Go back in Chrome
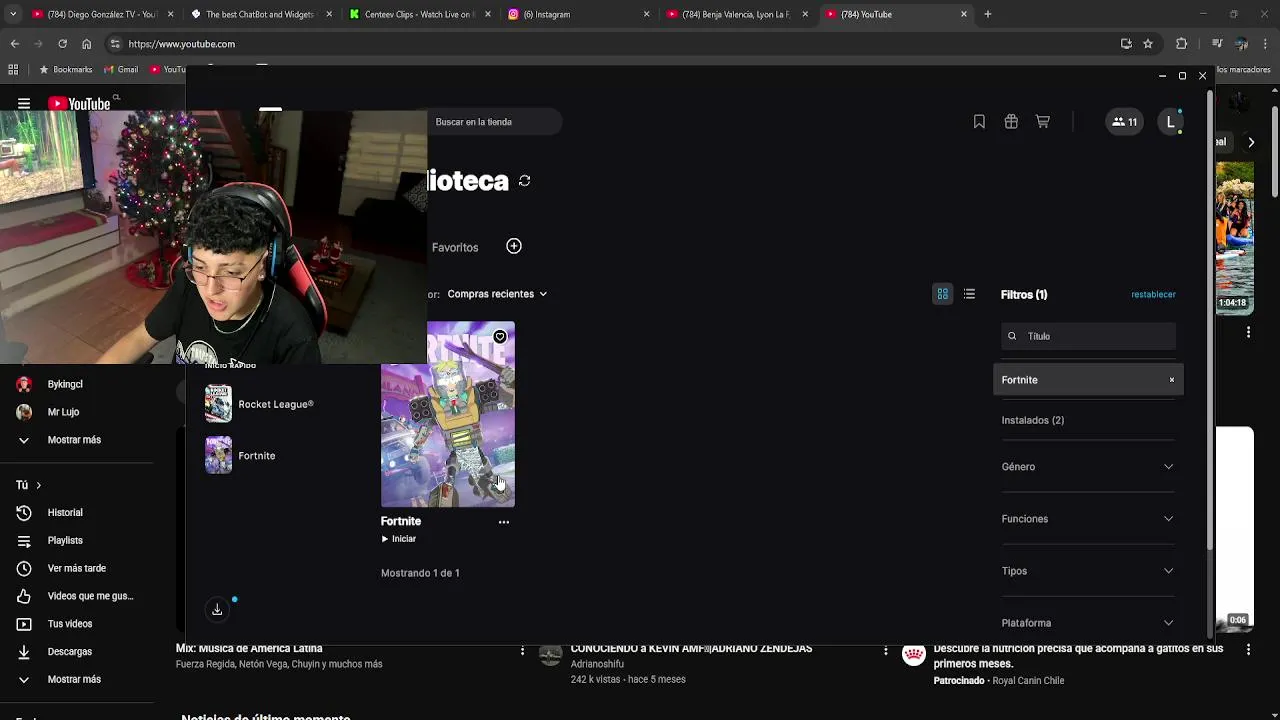This screenshot has height=720, width=1280. [14, 44]
